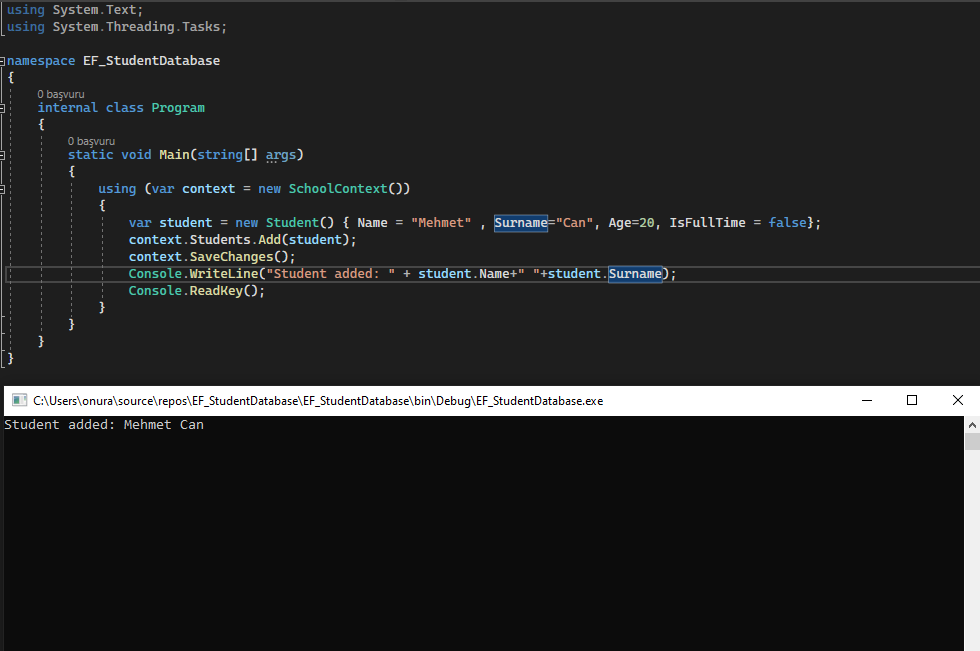Image resolution: width=980 pixels, height=651 pixels.
Task: Collapse the using context statement block
Action: tap(4, 188)
